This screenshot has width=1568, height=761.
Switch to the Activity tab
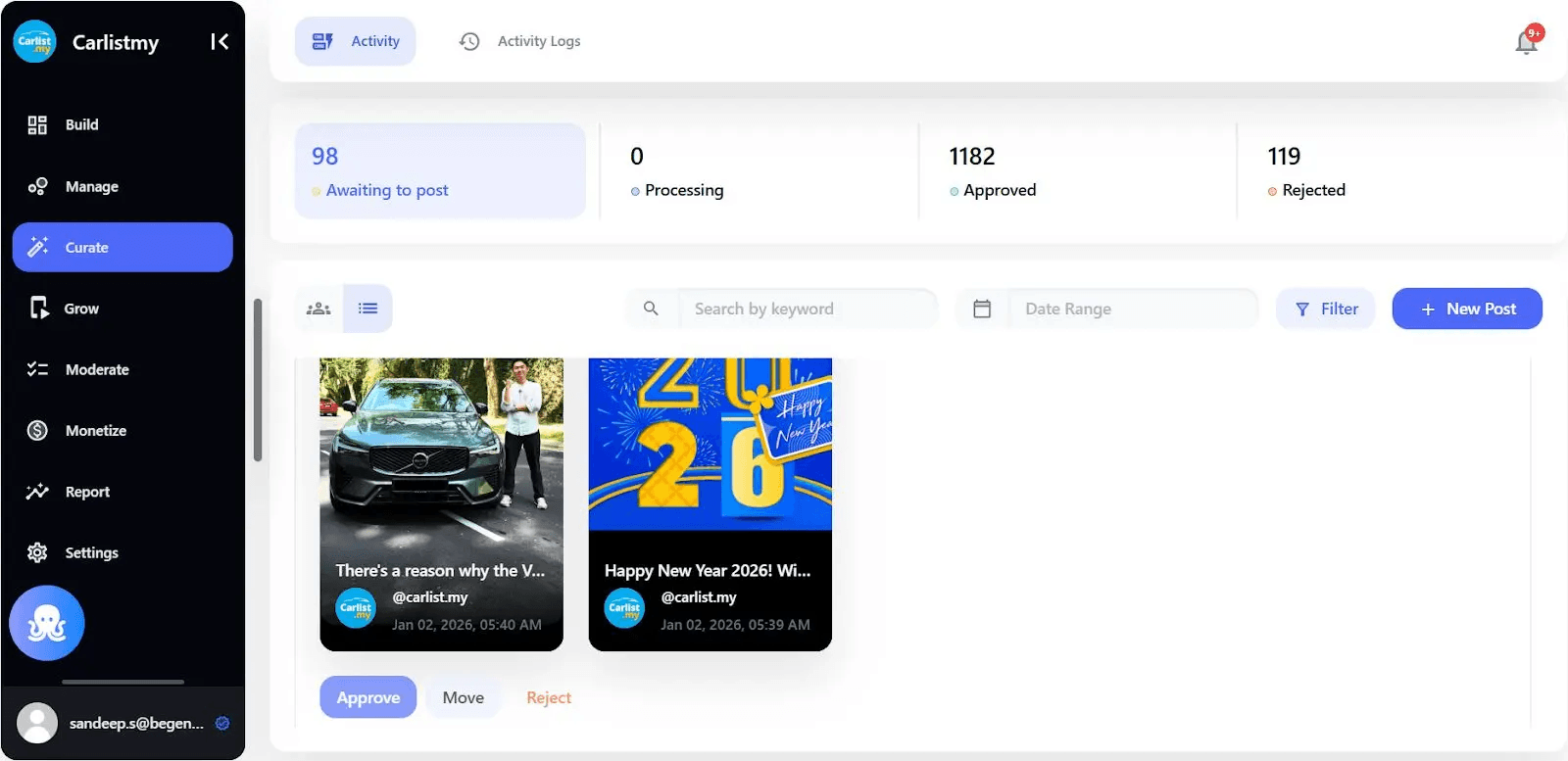click(355, 41)
